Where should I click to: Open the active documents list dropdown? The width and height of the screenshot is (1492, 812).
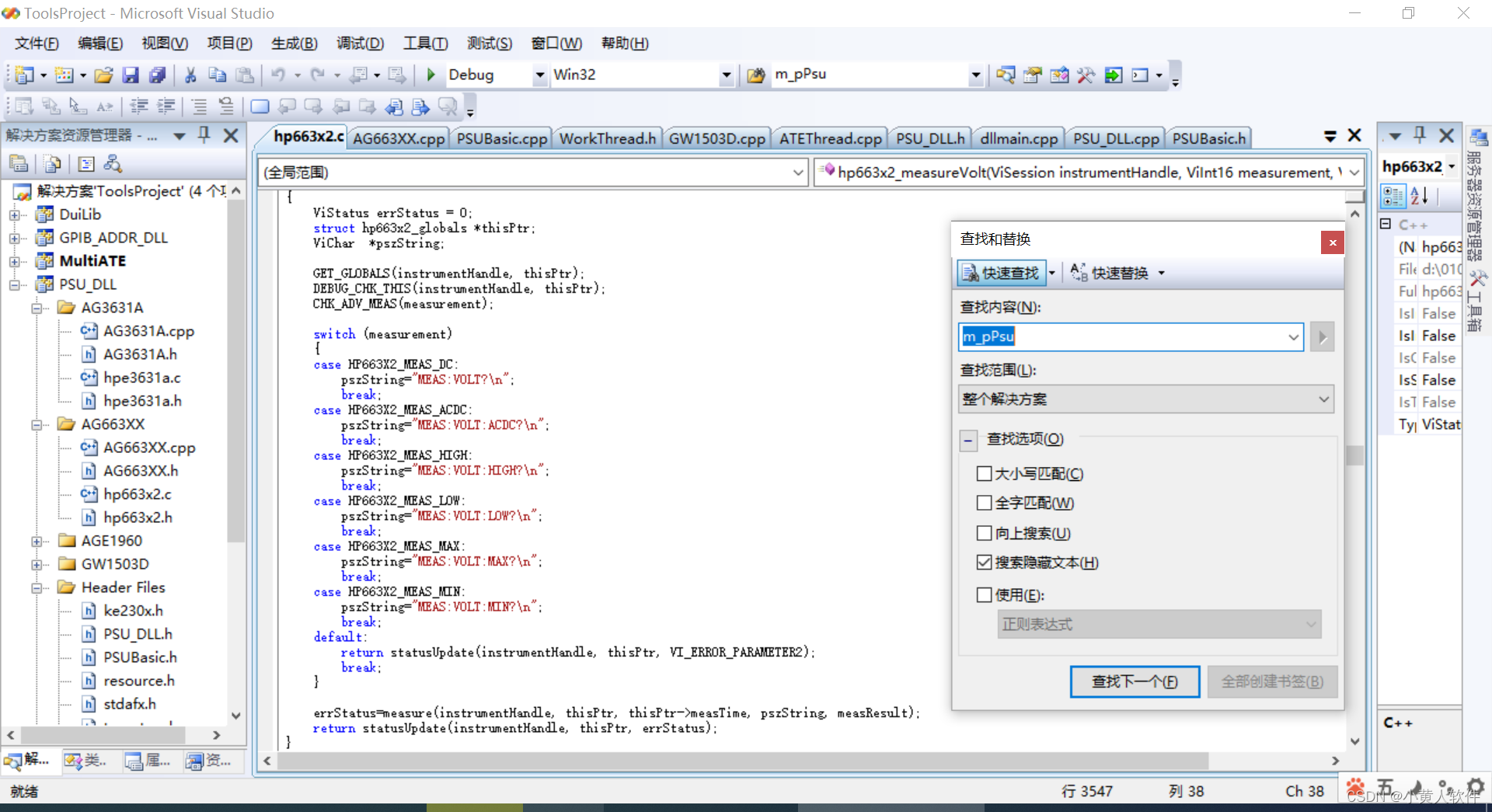pyautogui.click(x=1330, y=136)
